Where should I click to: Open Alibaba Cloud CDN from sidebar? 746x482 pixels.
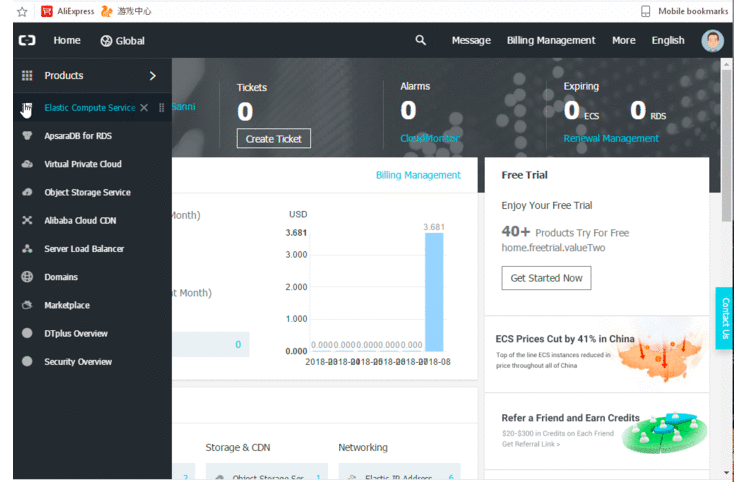[80, 220]
